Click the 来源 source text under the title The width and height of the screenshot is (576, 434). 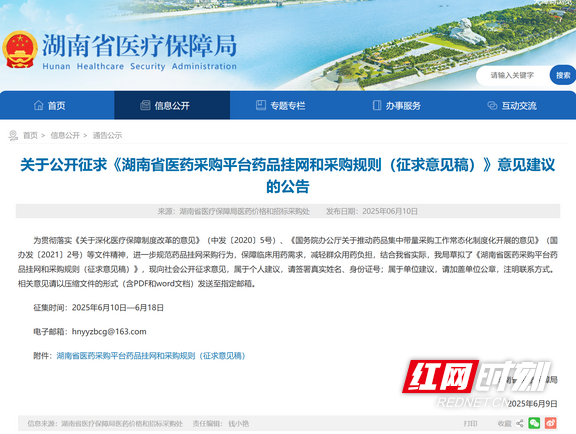pos(234,211)
